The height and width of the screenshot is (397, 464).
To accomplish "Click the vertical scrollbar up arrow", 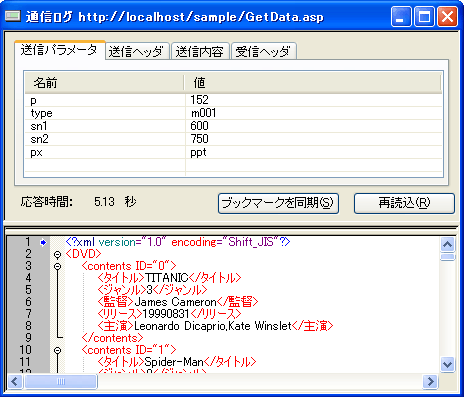I will pos(447,245).
